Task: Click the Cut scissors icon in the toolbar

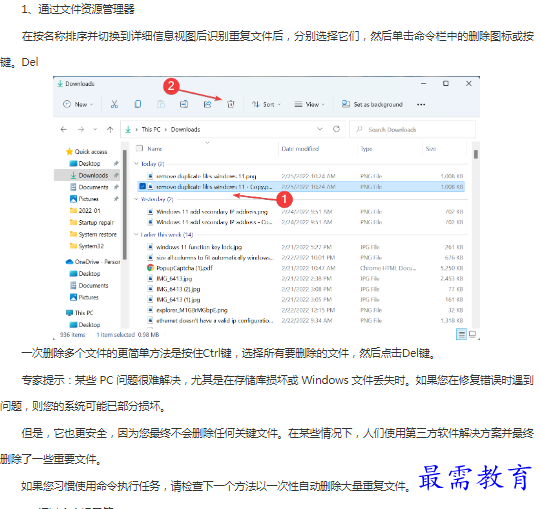Action: point(114,104)
